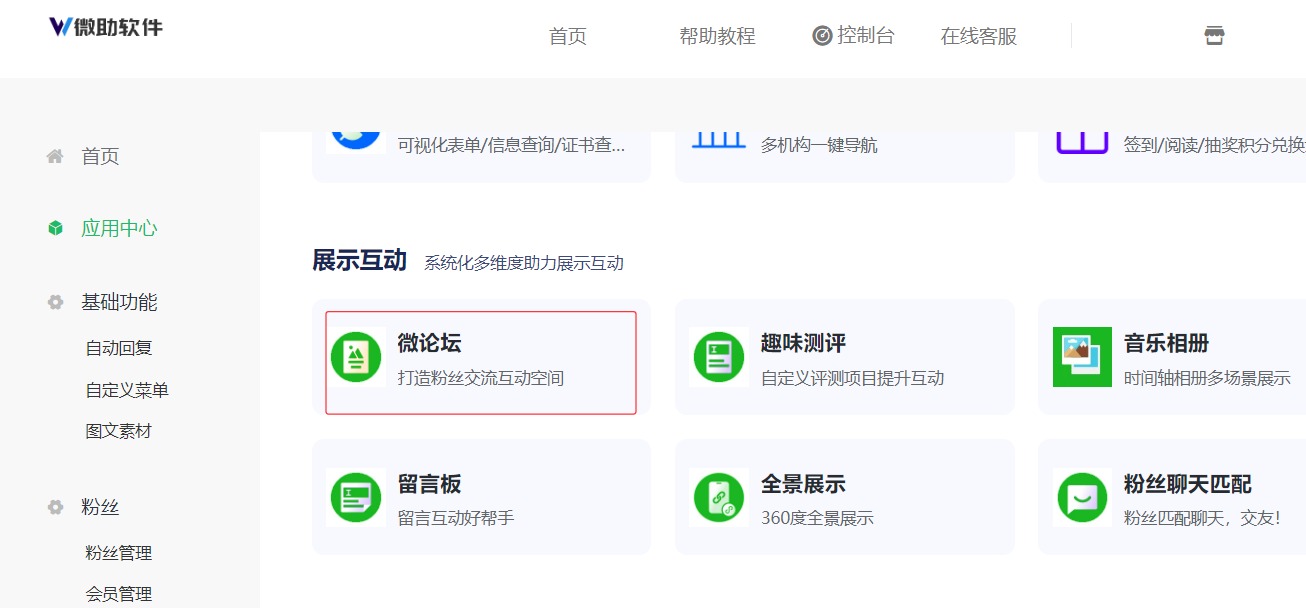1306x608 pixels.
Task: Open the 首页 top navigation link
Action: point(568,36)
